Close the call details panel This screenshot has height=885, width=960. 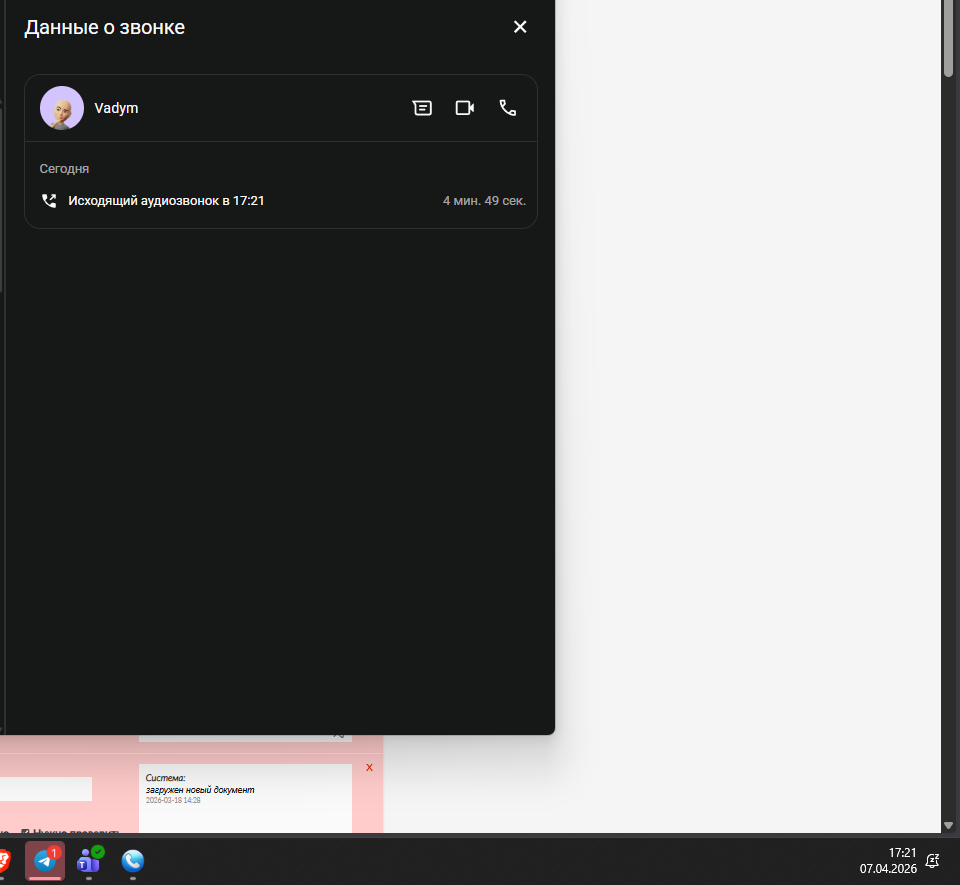point(520,27)
